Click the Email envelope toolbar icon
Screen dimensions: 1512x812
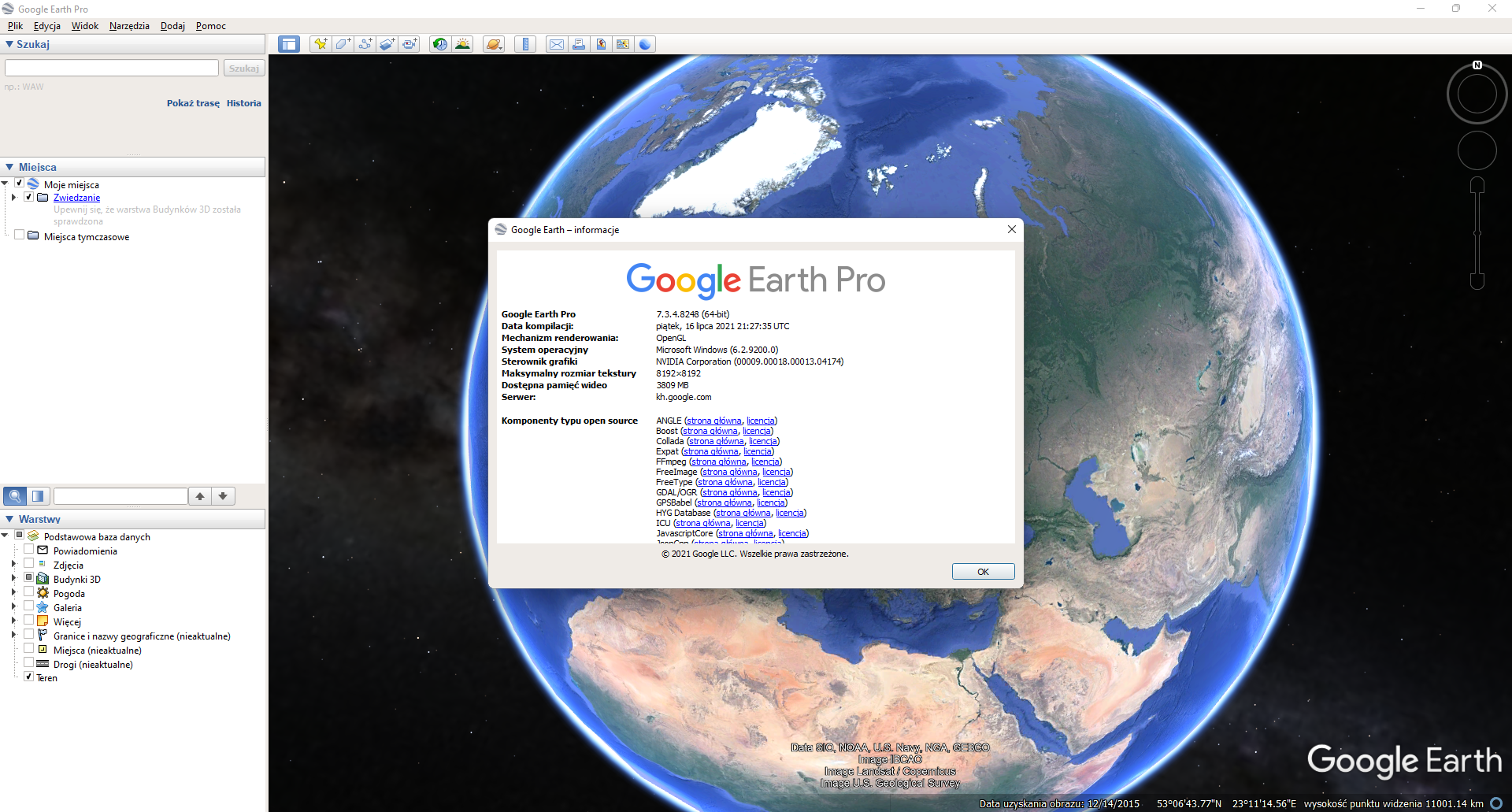557,44
